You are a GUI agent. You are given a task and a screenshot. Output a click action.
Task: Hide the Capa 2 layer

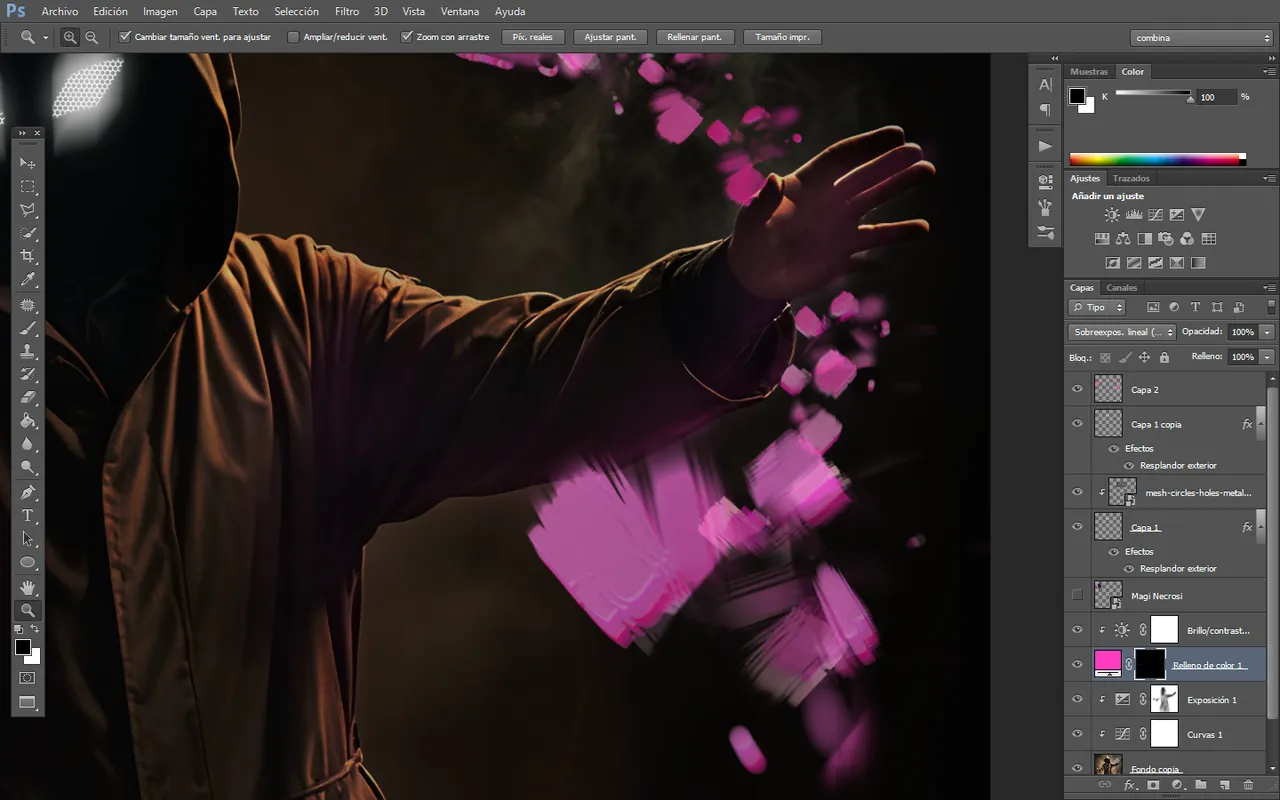[x=1077, y=389]
